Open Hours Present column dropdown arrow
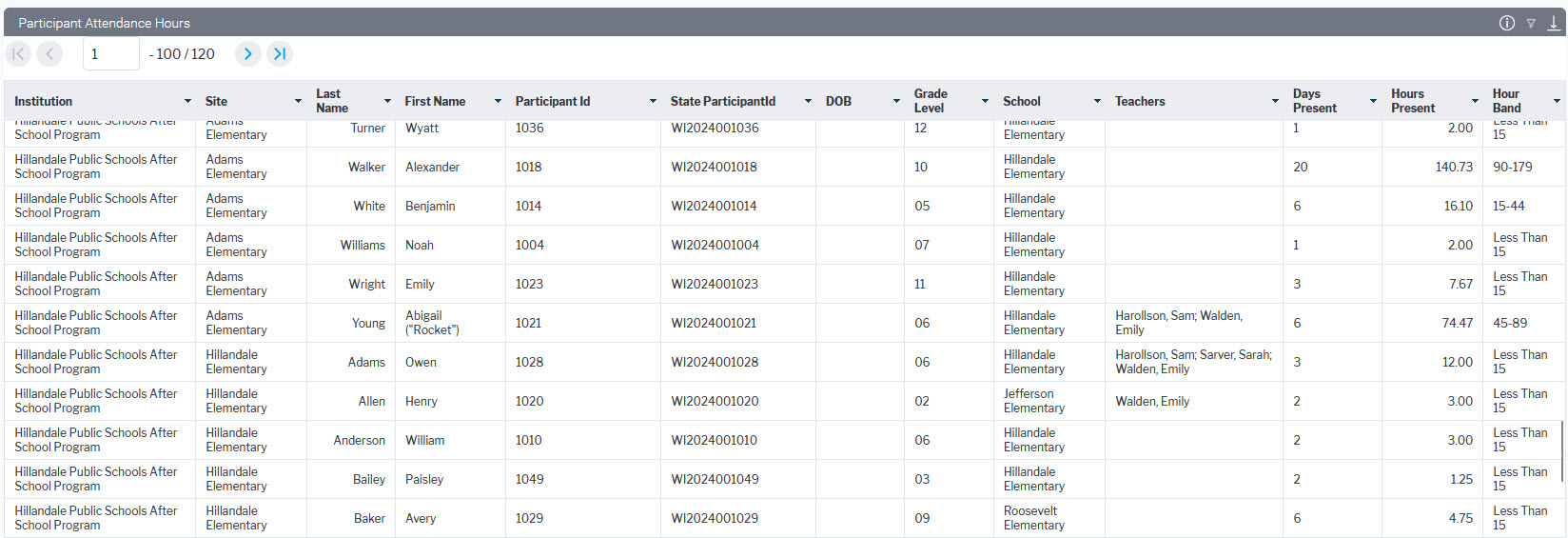This screenshot has width=1568, height=538. pyautogui.click(x=1475, y=101)
